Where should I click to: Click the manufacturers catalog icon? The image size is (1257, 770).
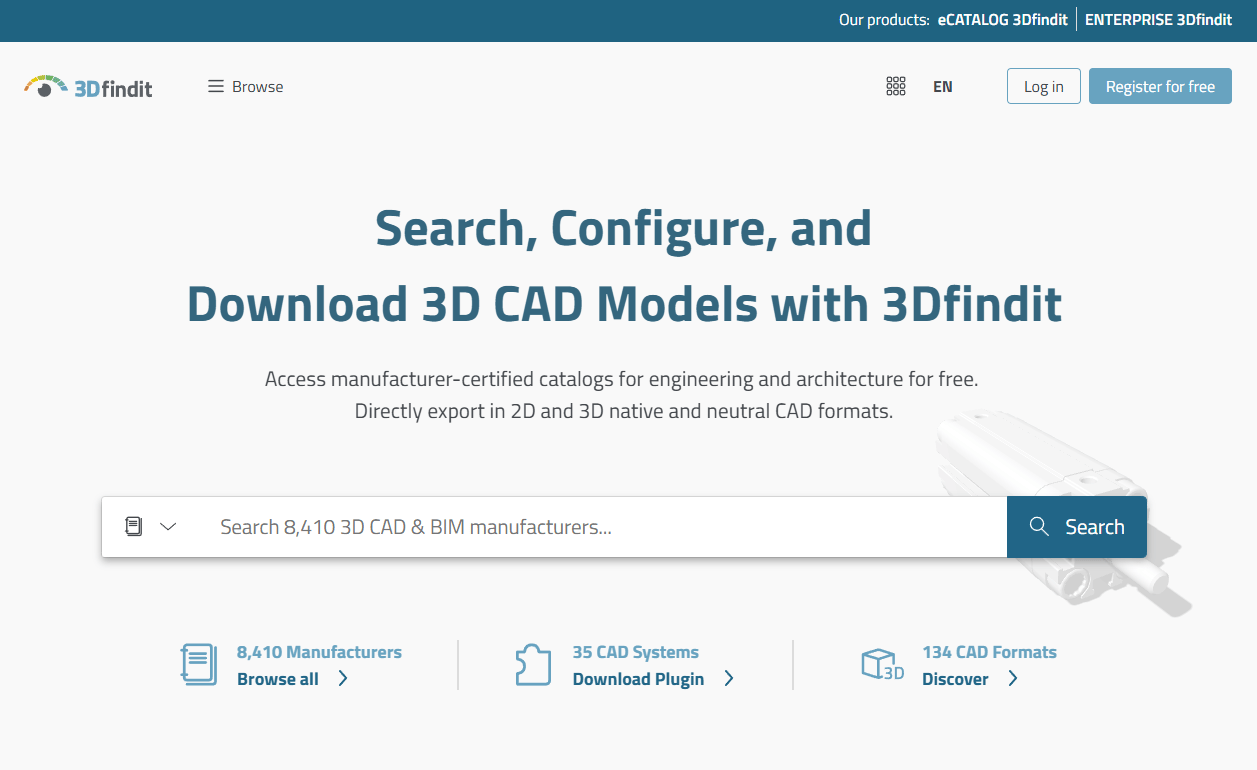coord(198,664)
